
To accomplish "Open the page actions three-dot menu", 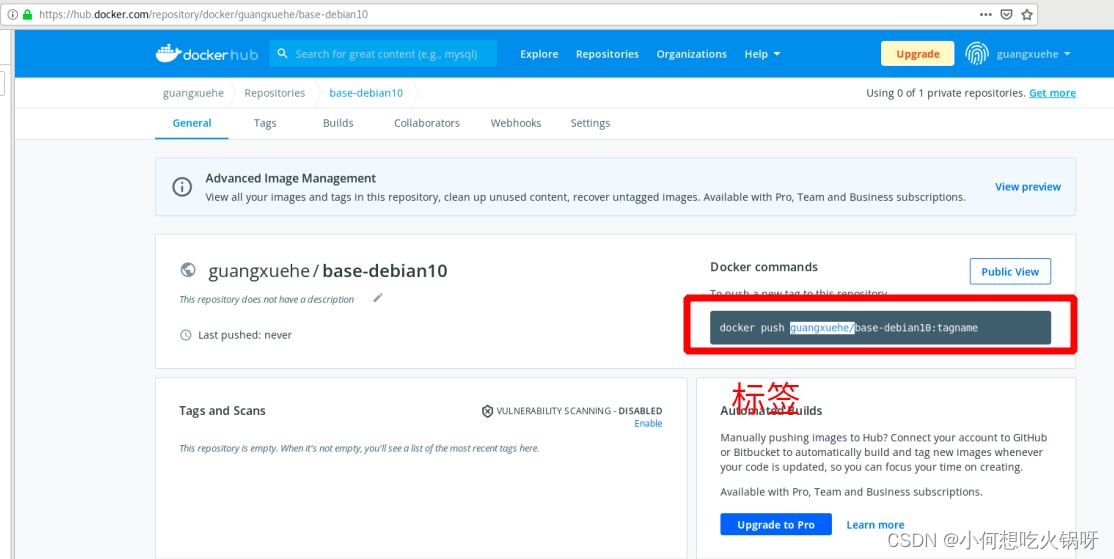I will [985, 14].
